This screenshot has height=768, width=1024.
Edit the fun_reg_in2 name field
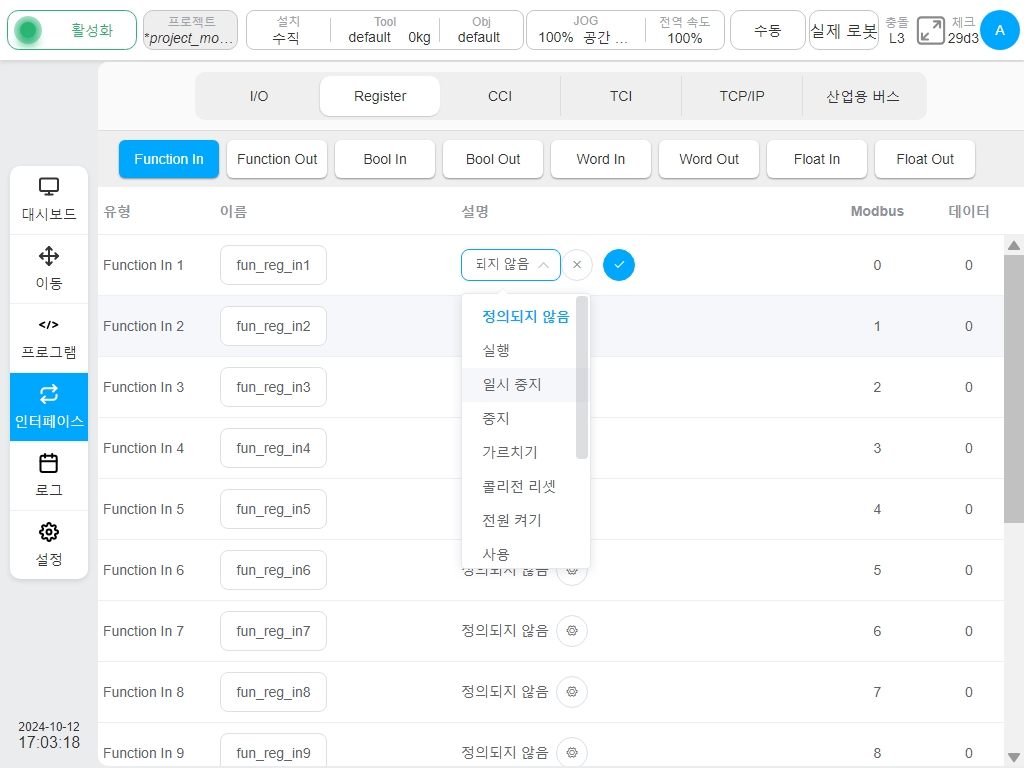[273, 326]
